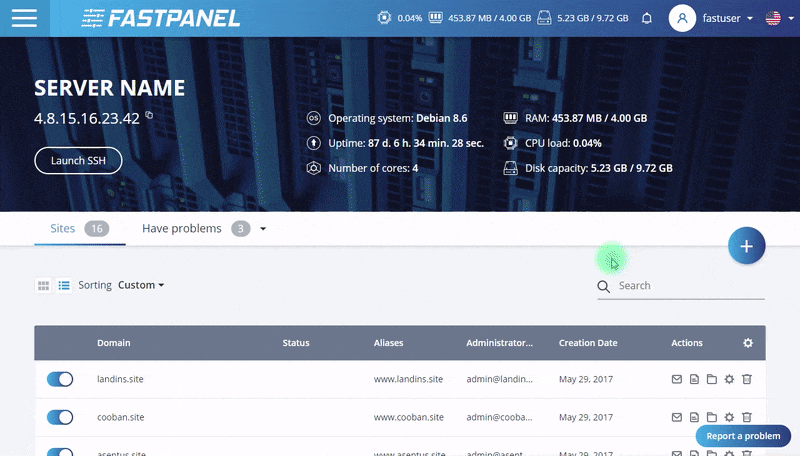The width and height of the screenshot is (800, 456).
Task: Select the Sites tab
Action: click(x=62, y=228)
